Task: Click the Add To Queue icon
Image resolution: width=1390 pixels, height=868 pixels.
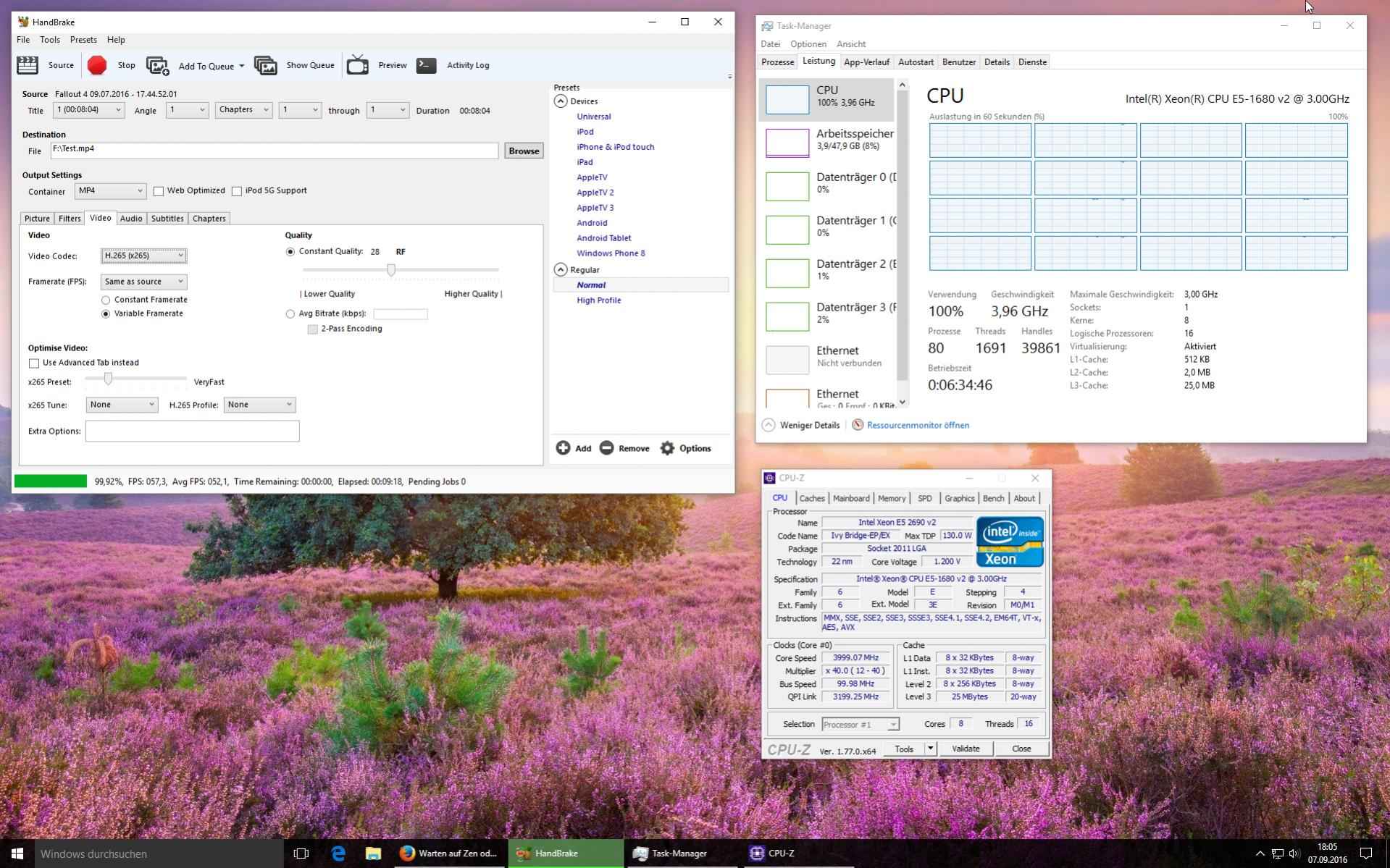Action: pos(157,66)
